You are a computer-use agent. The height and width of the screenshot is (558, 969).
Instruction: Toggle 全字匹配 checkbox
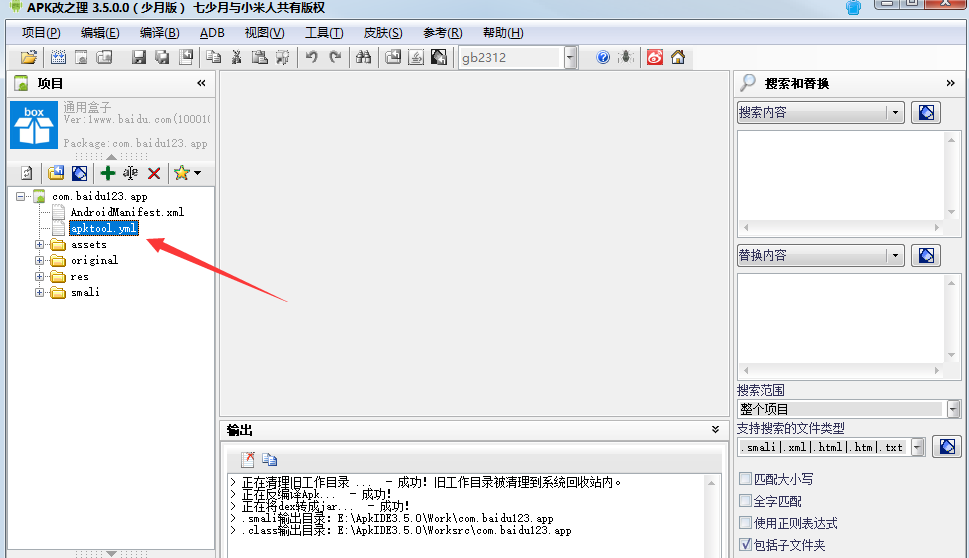[x=746, y=501]
